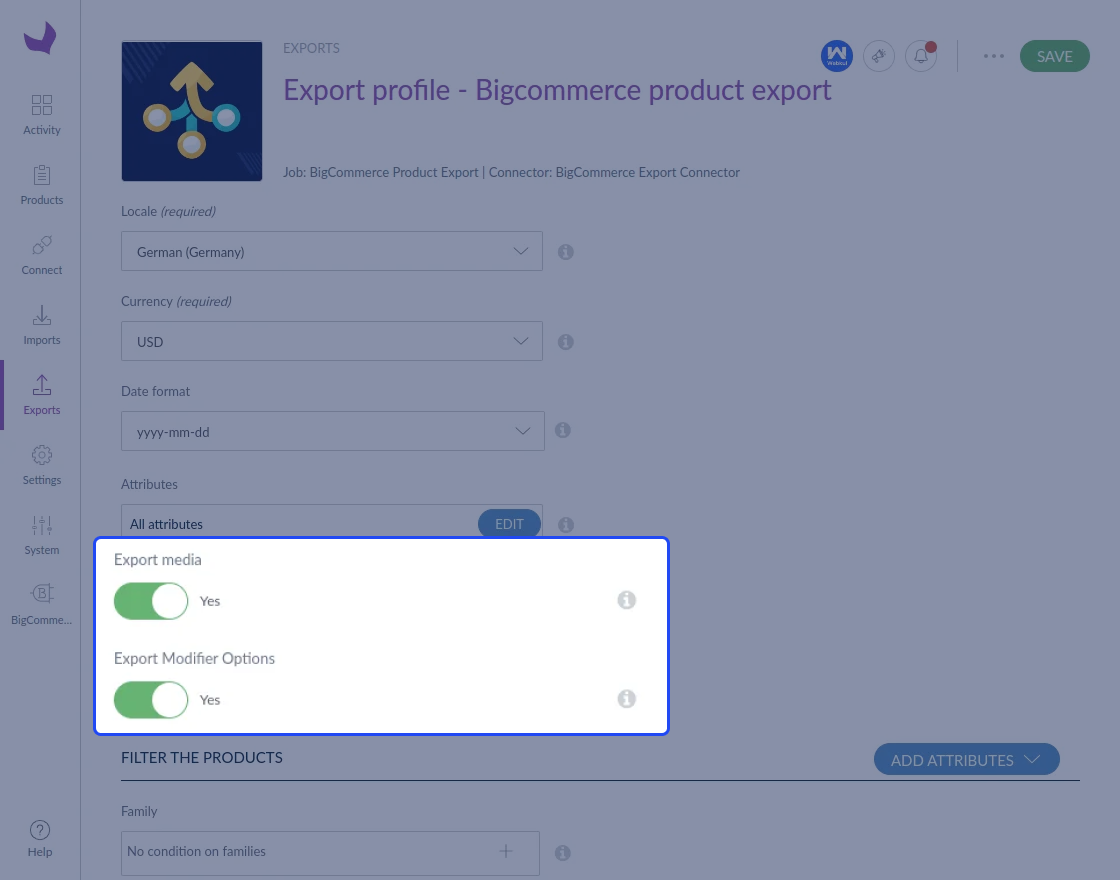Open the Locale dropdown showing German (Germany)
1120x880 pixels.
pyautogui.click(x=331, y=251)
